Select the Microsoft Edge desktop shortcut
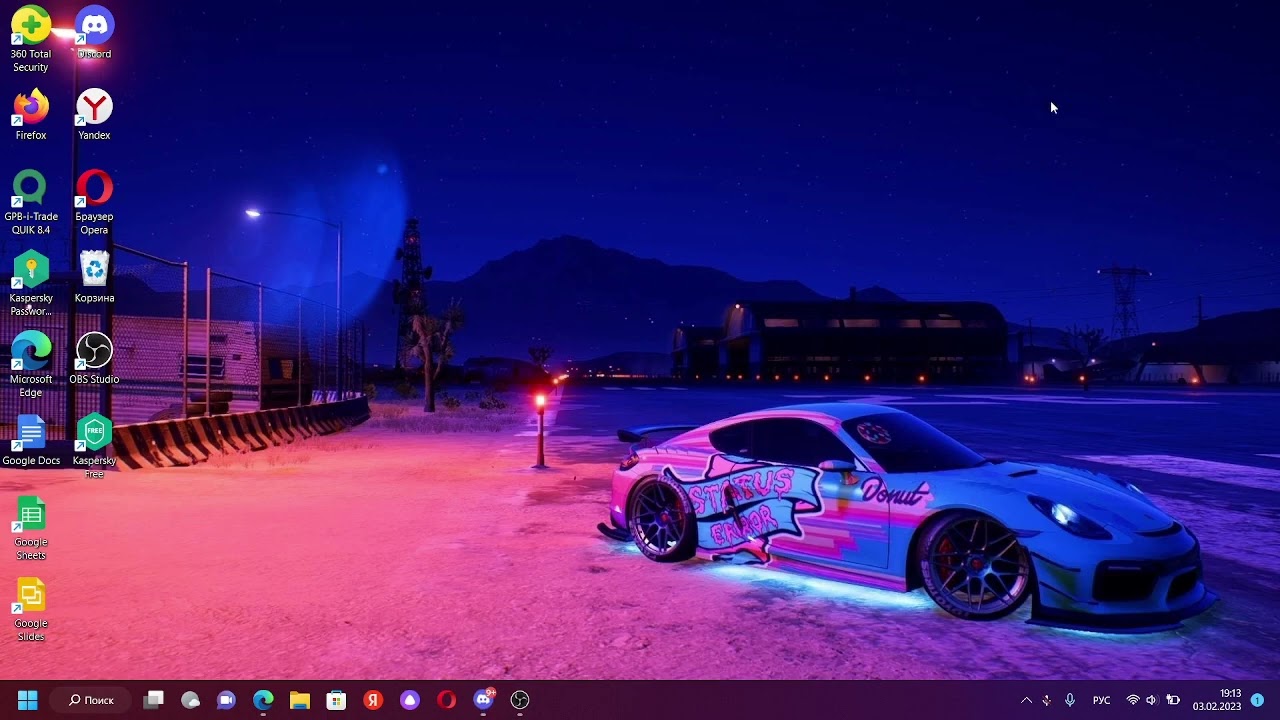 (31, 365)
